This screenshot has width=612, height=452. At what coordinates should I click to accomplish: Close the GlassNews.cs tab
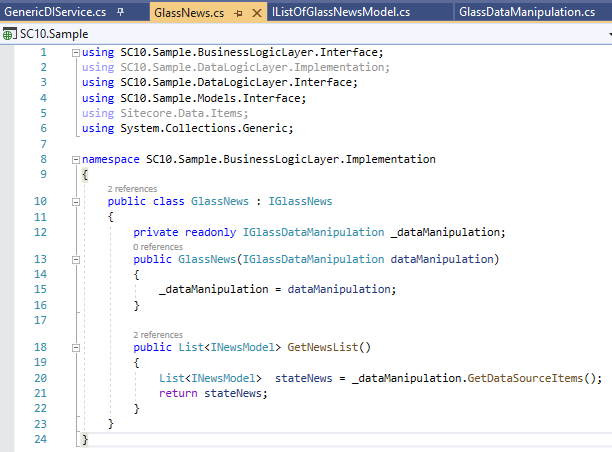[x=256, y=13]
